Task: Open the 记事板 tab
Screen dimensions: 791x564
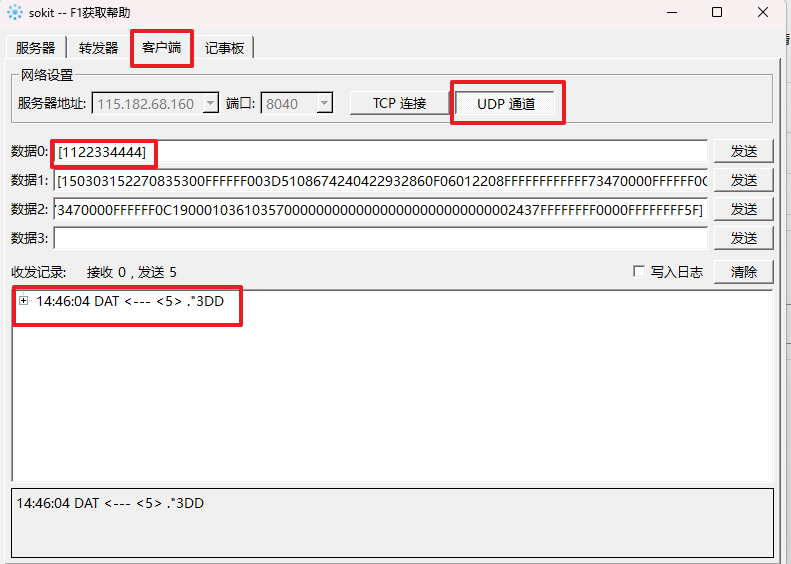Action: coord(225,48)
